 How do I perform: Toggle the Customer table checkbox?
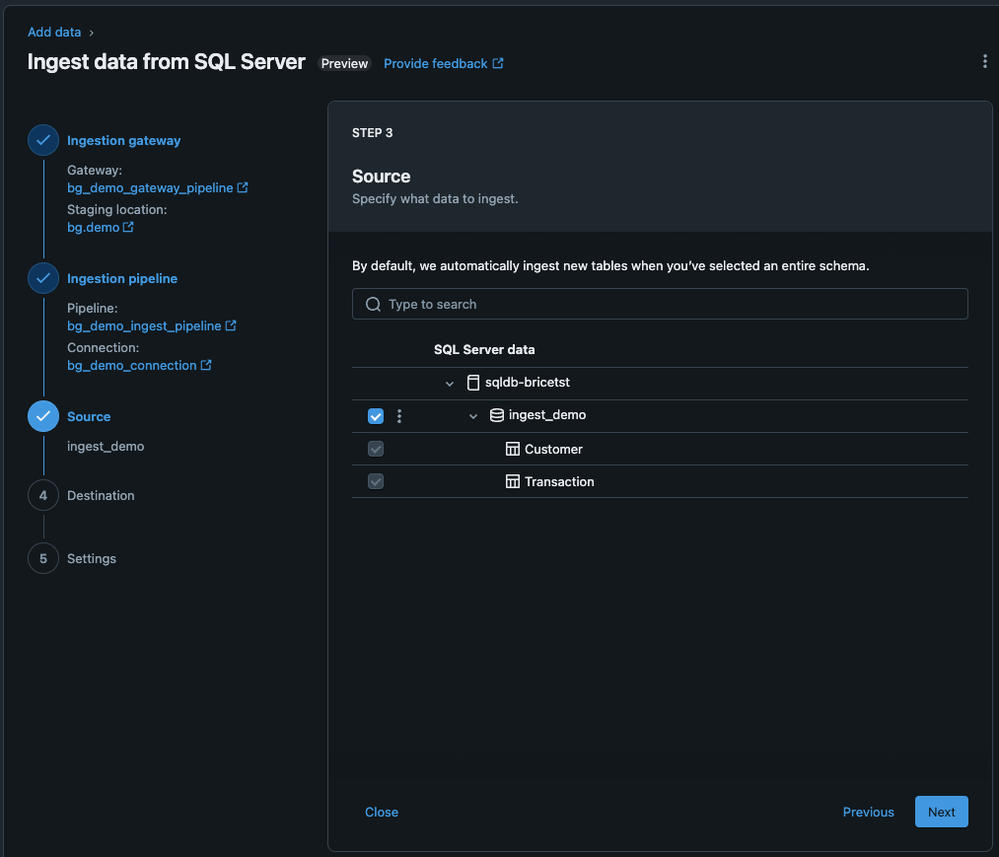point(376,449)
